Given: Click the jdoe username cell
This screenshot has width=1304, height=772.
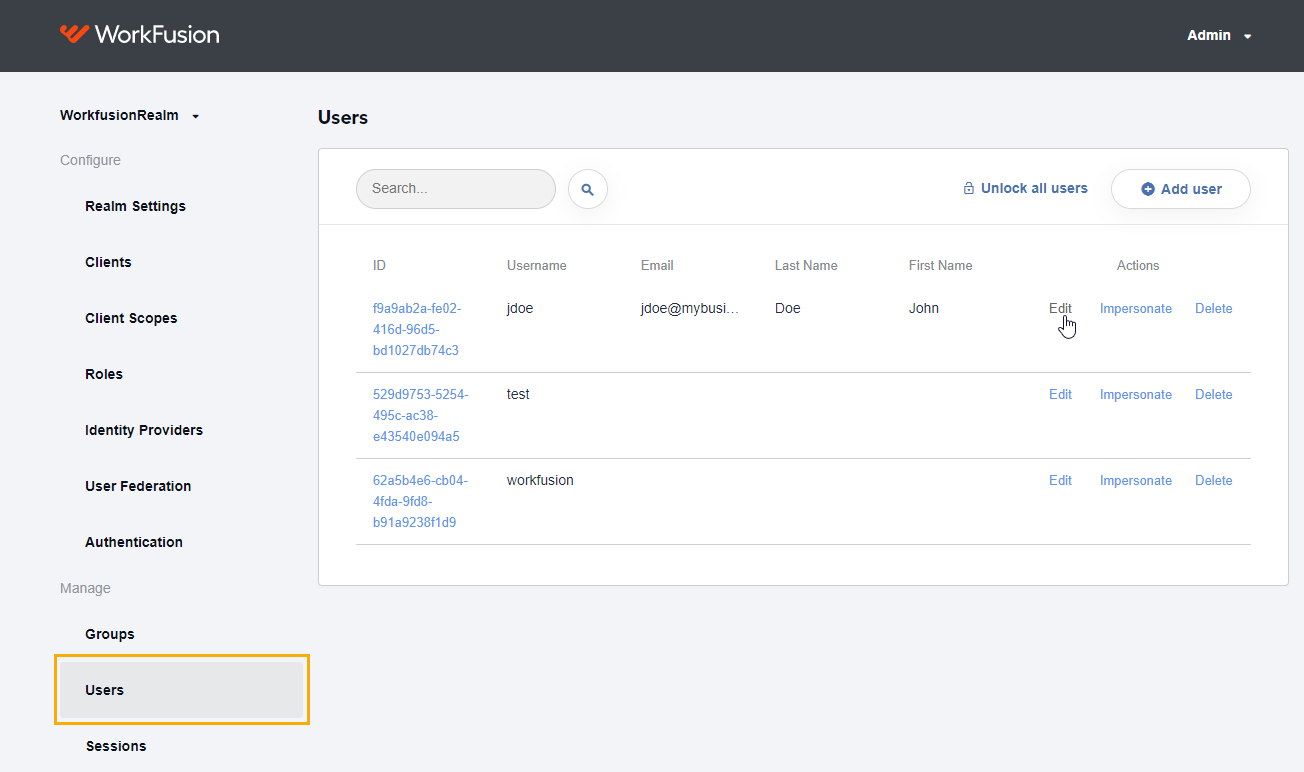Looking at the screenshot, I should click(520, 308).
